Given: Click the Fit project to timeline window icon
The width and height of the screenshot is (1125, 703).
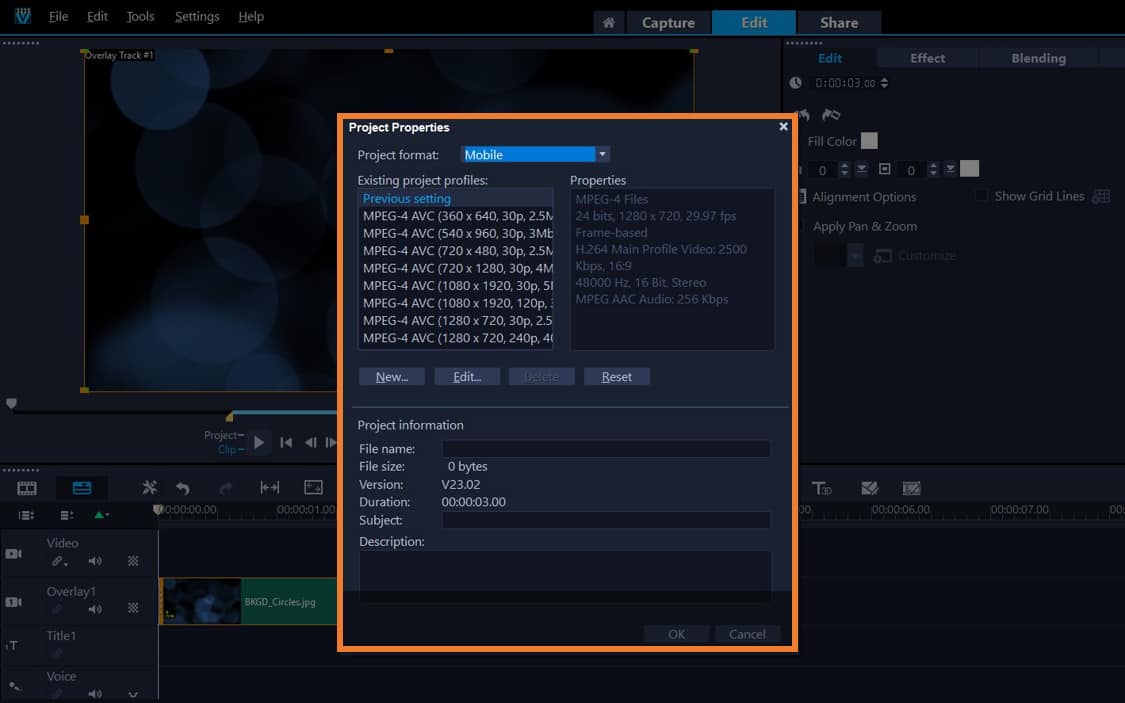Looking at the screenshot, I should [x=269, y=487].
